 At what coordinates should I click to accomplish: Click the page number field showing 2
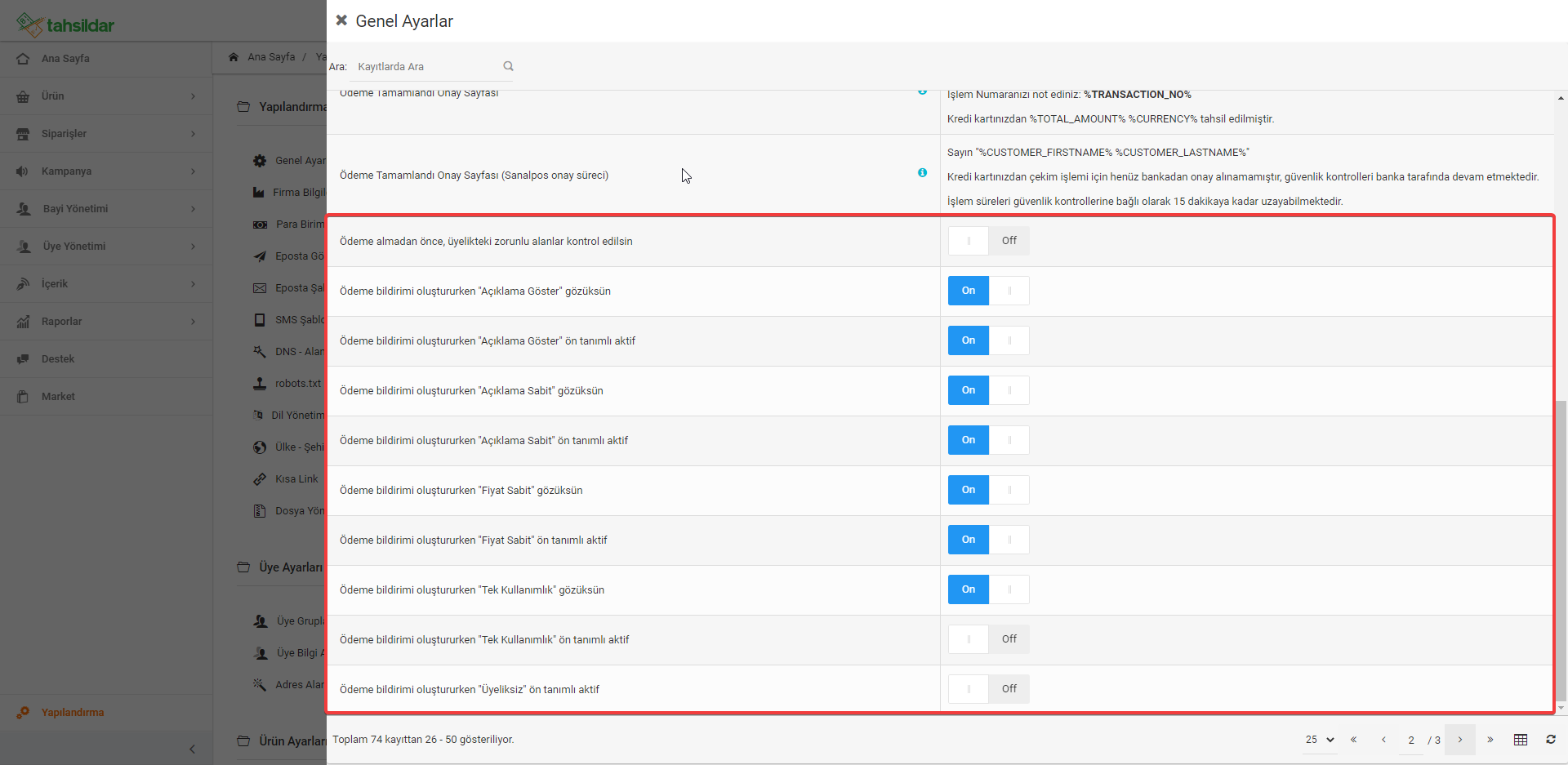coord(1411,740)
